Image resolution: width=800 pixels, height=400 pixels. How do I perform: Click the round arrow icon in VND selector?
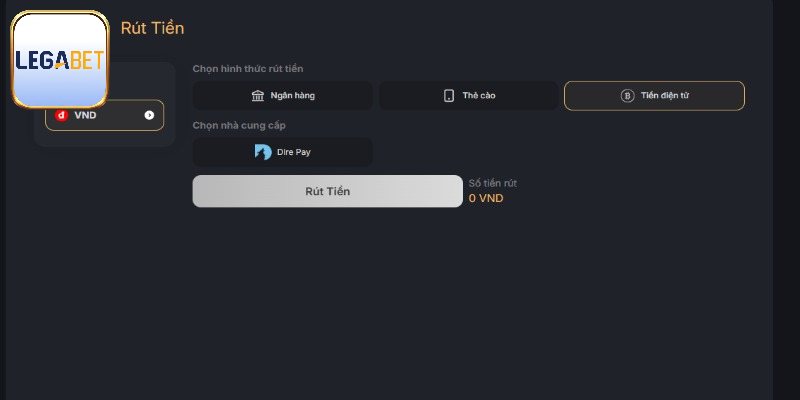point(149,115)
